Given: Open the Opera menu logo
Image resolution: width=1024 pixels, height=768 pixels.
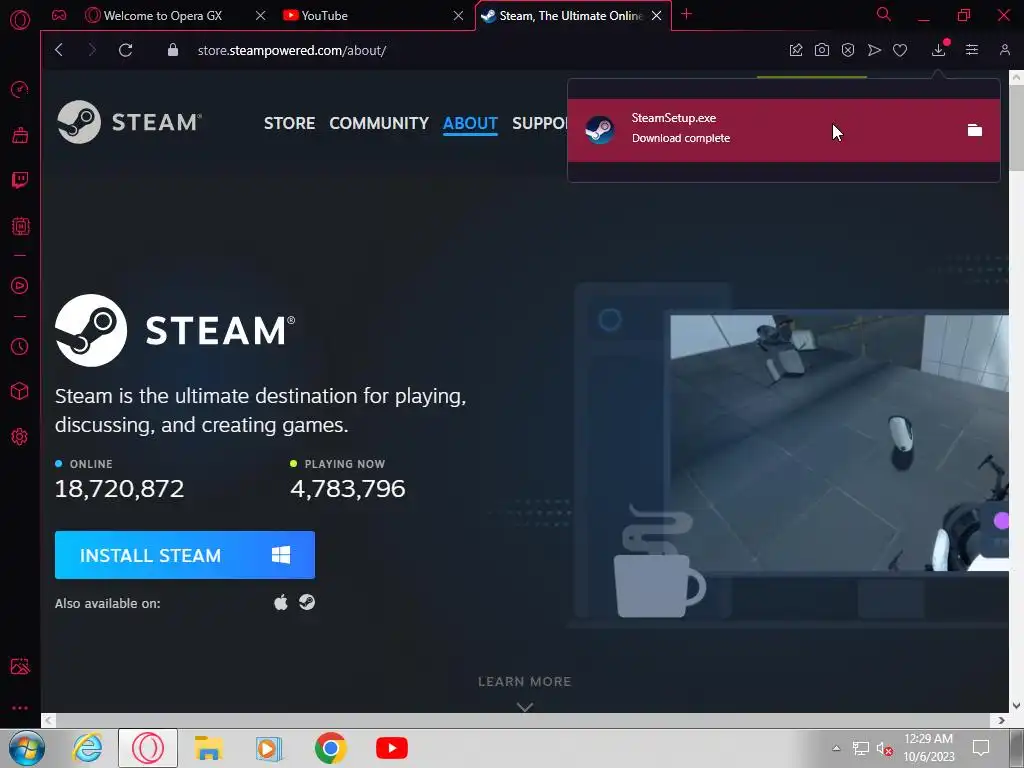Looking at the screenshot, I should click(x=20, y=19).
